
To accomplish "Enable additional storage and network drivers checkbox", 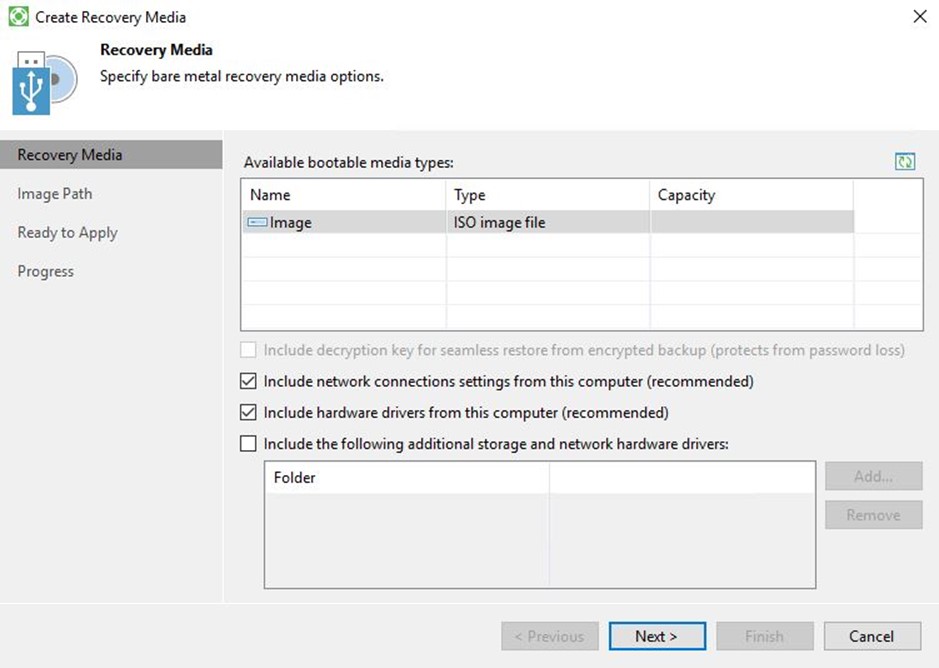I will (248, 443).
